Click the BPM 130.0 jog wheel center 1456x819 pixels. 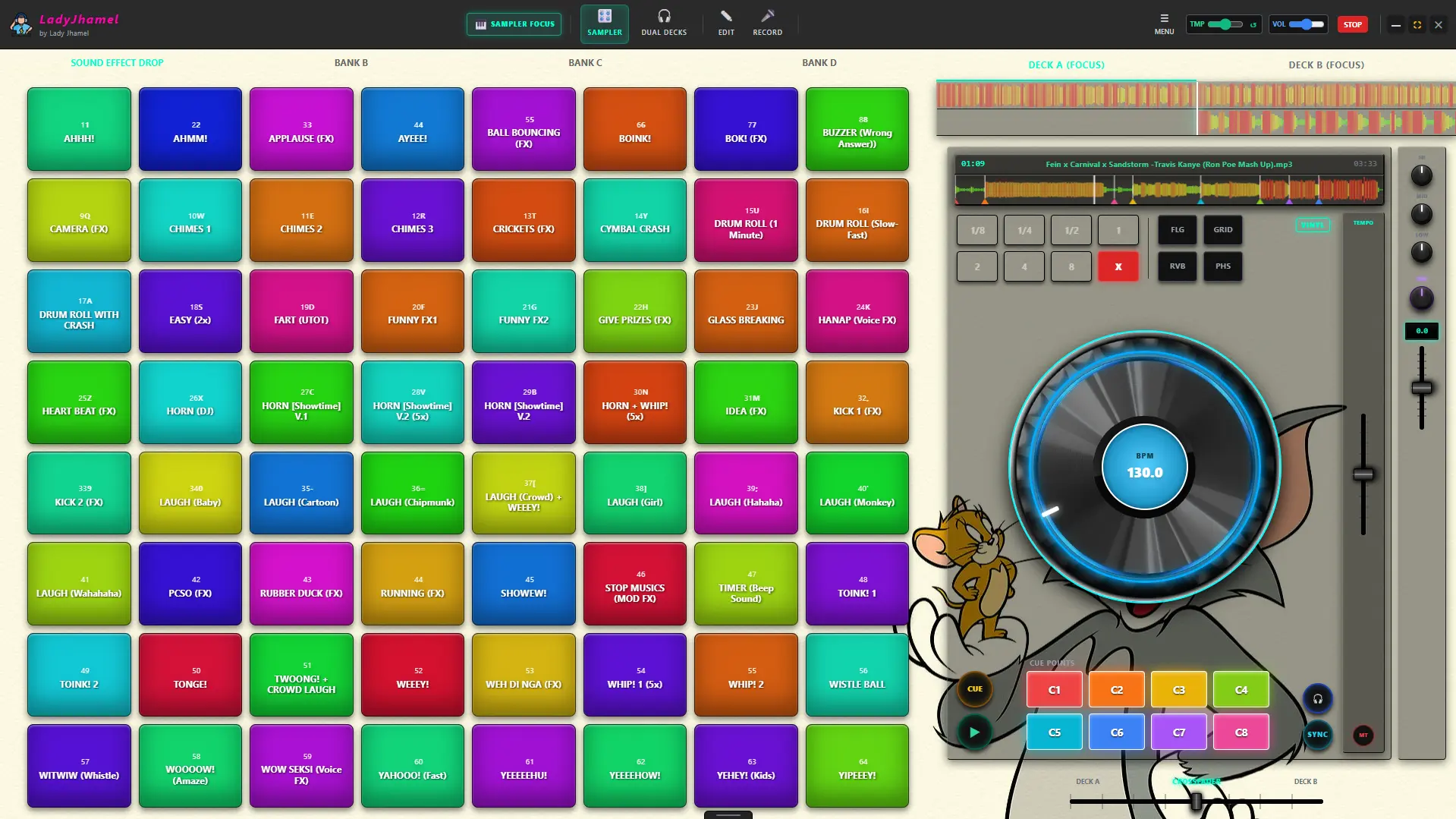1144,466
